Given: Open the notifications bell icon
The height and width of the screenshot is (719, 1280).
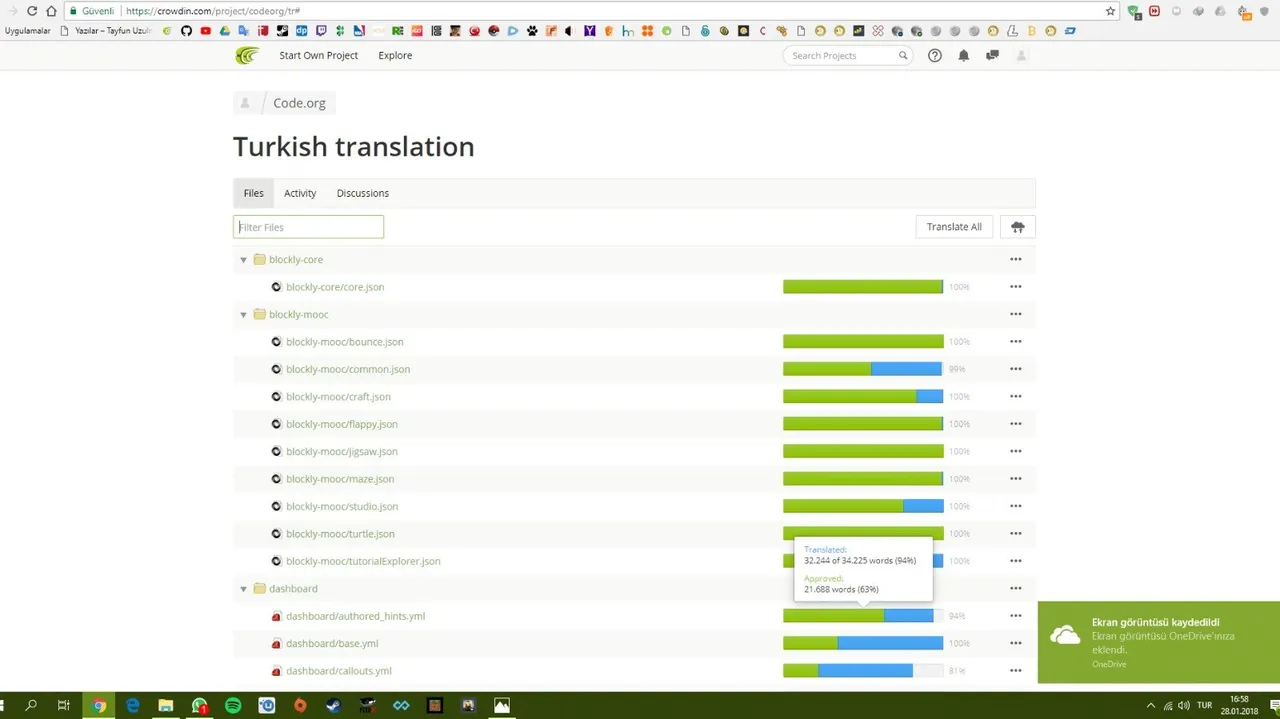Looking at the screenshot, I should (x=964, y=56).
